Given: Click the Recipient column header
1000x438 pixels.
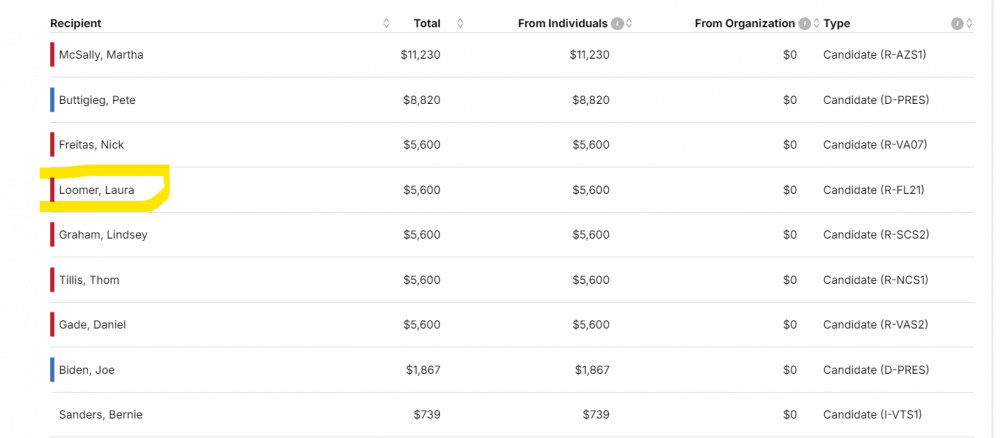Looking at the screenshot, I should tap(76, 23).
